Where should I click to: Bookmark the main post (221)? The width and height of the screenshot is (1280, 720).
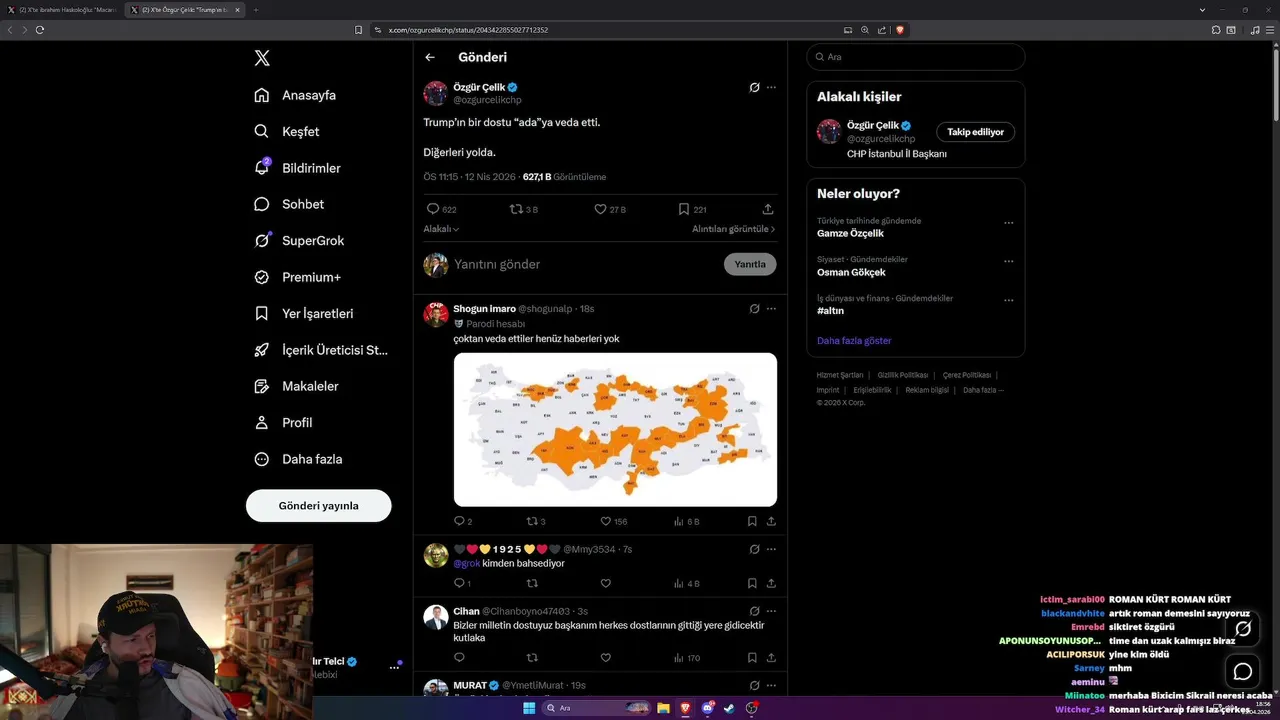click(692, 210)
